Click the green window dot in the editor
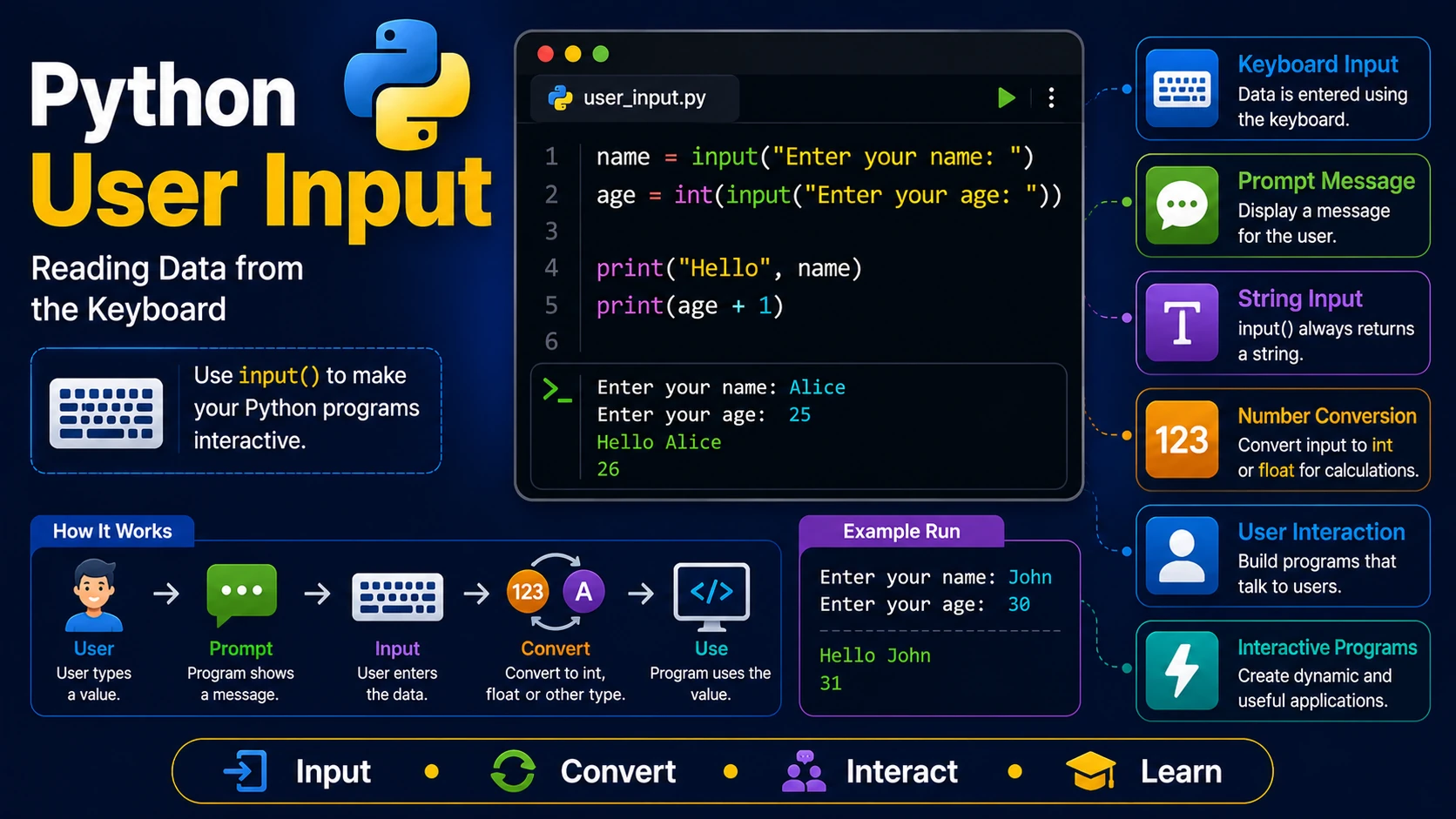The height and width of the screenshot is (819, 1456). tap(601, 54)
